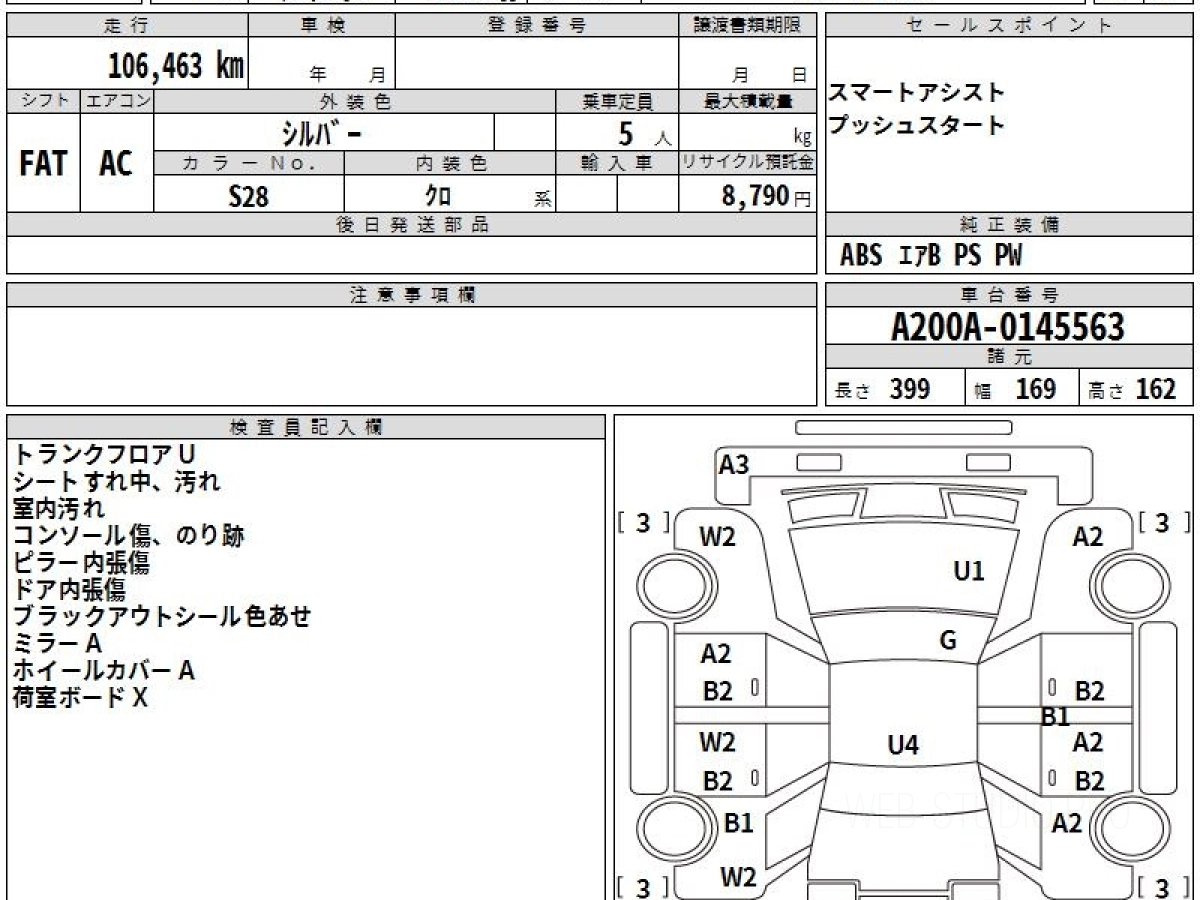Click the トランクフロア U inspector note
The height and width of the screenshot is (900, 1200).
(x=104, y=454)
